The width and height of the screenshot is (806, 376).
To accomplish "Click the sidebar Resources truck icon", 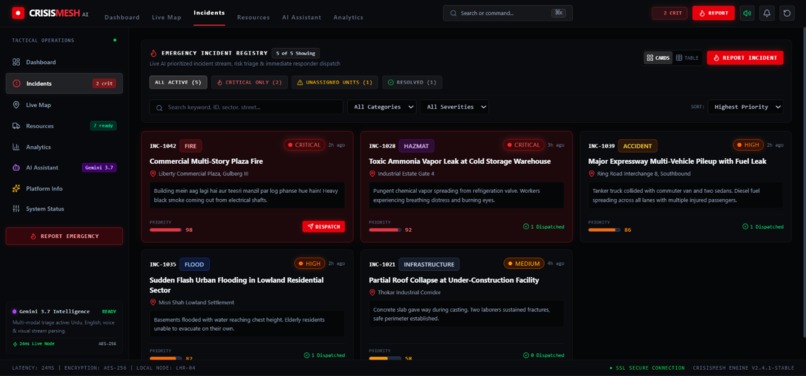I will click(x=16, y=126).
